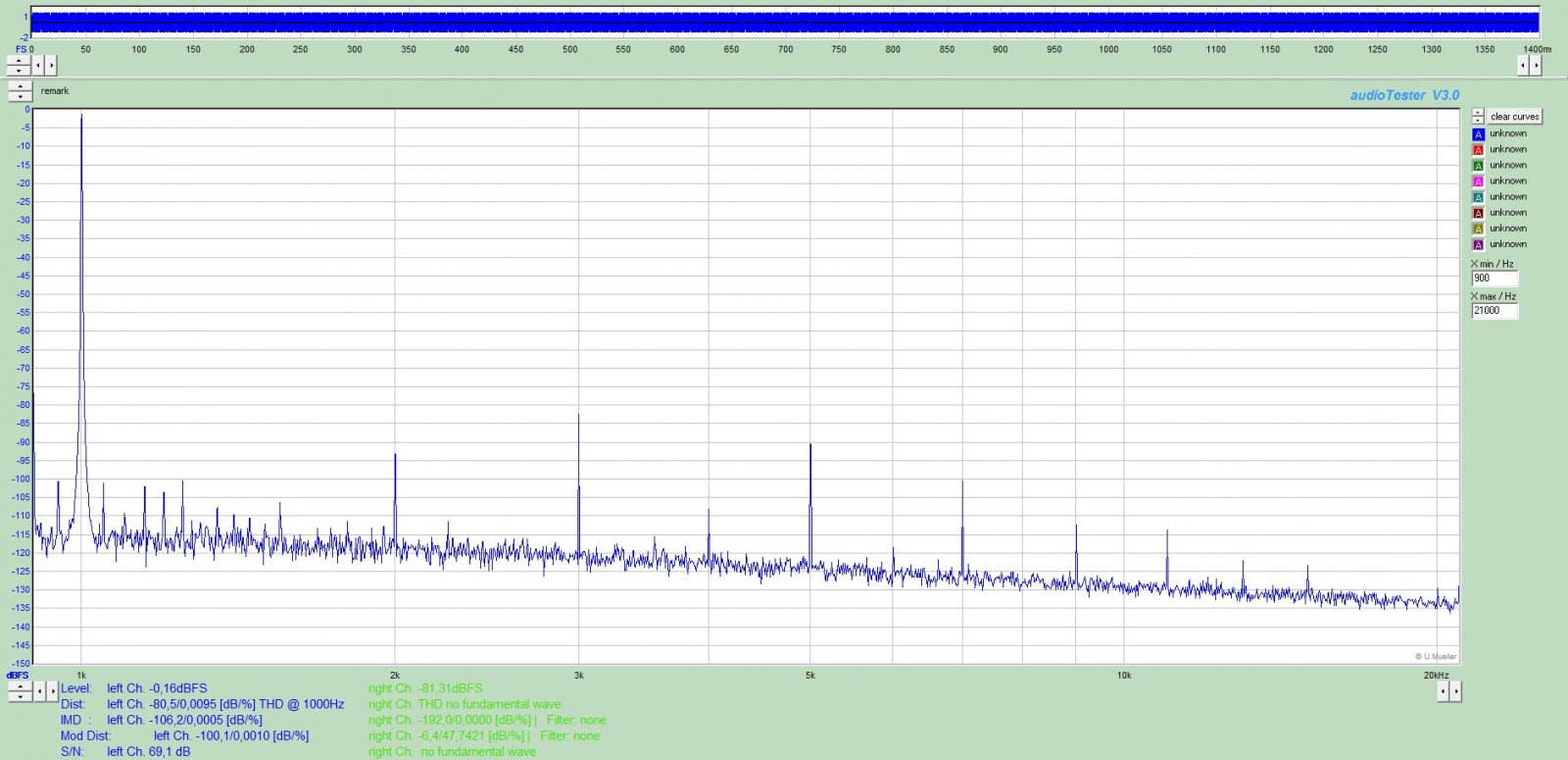Click the right Ch. -81,31dBFS reading

(x=425, y=688)
